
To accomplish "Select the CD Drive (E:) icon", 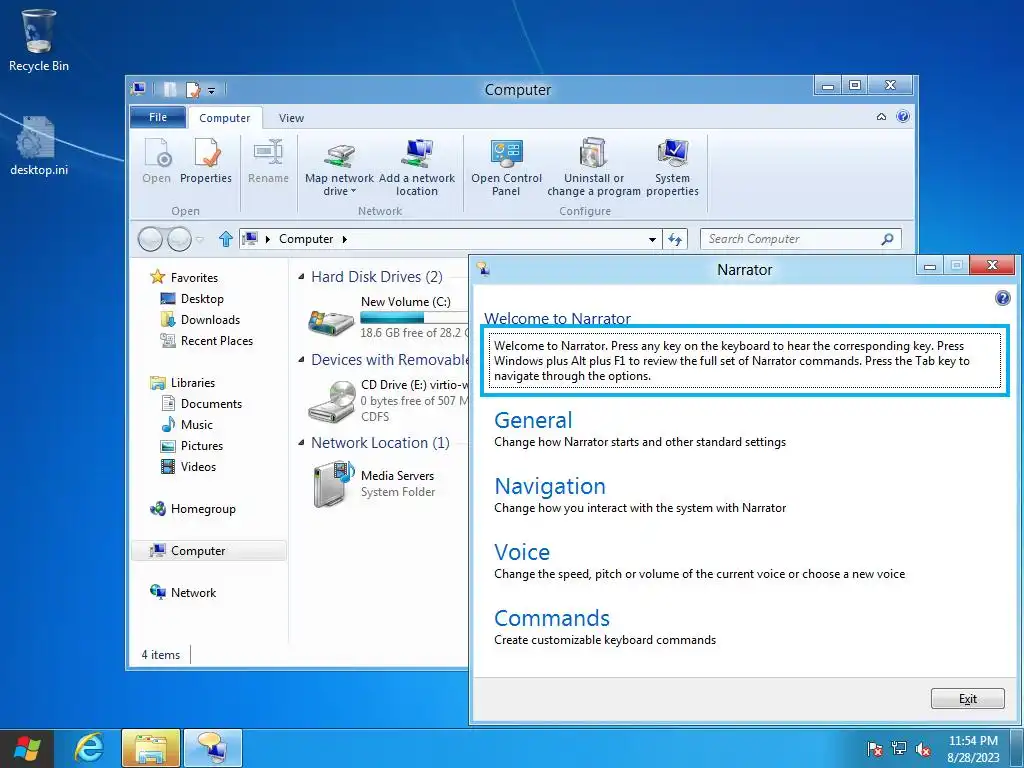I will (331, 401).
